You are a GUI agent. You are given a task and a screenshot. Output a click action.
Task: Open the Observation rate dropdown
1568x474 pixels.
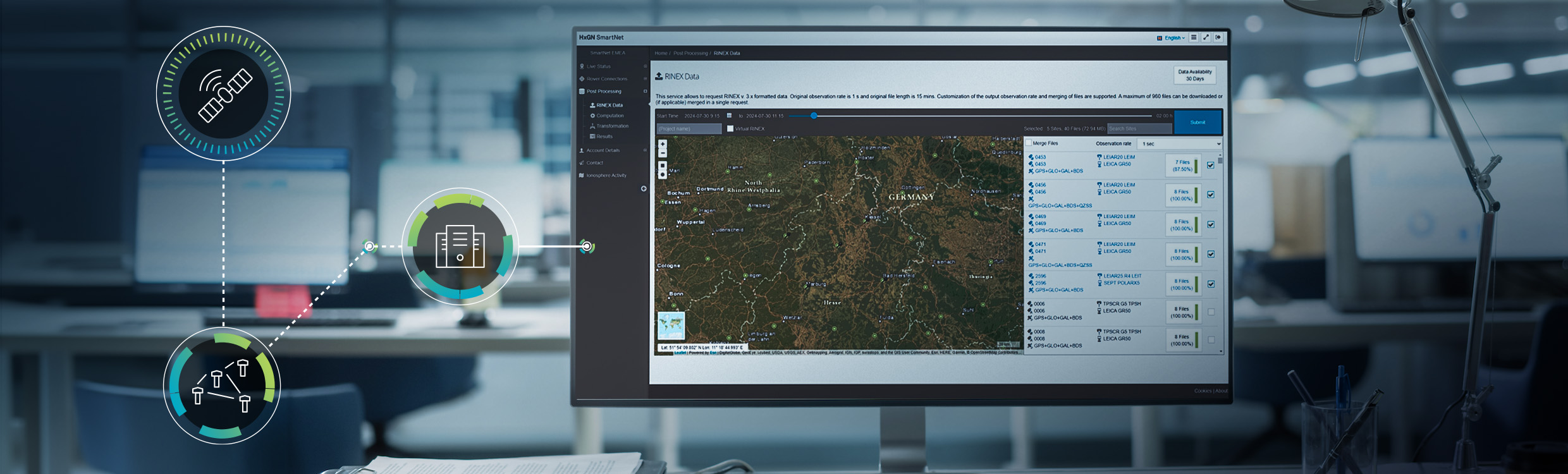(1180, 144)
